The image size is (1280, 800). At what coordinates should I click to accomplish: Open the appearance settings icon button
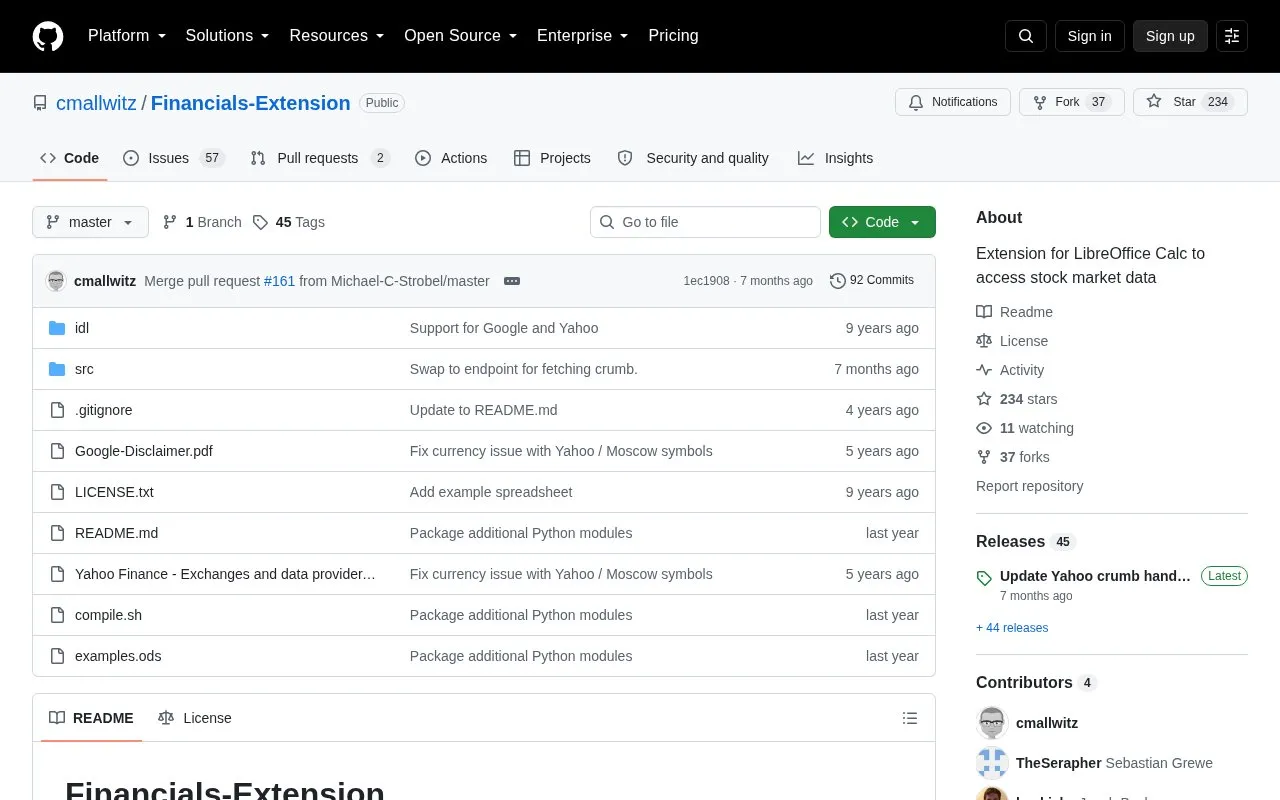[x=1232, y=36]
